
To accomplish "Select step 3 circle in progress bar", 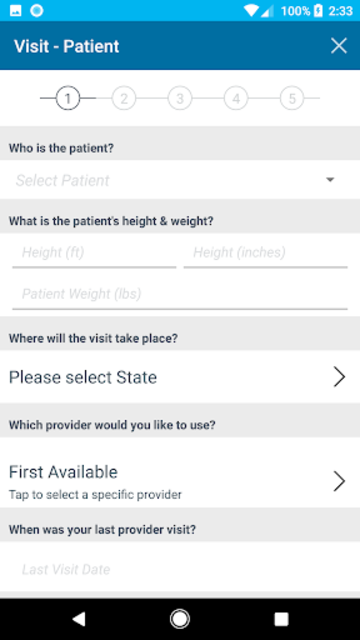I will 180,98.
